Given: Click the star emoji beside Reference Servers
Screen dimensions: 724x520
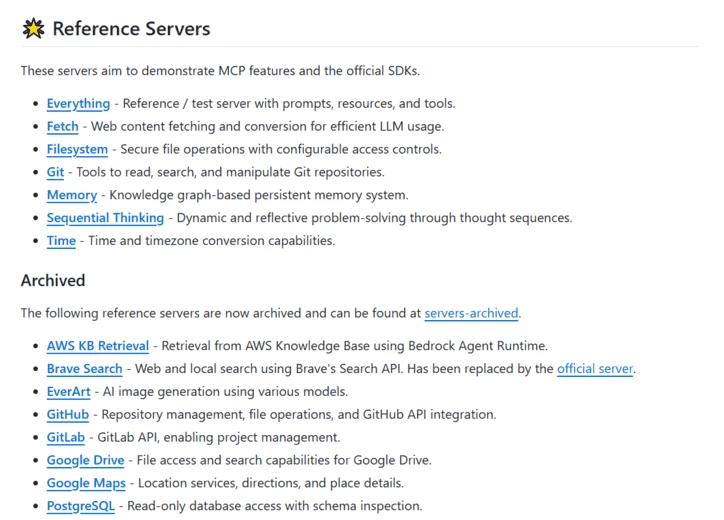Looking at the screenshot, I should tap(33, 29).
